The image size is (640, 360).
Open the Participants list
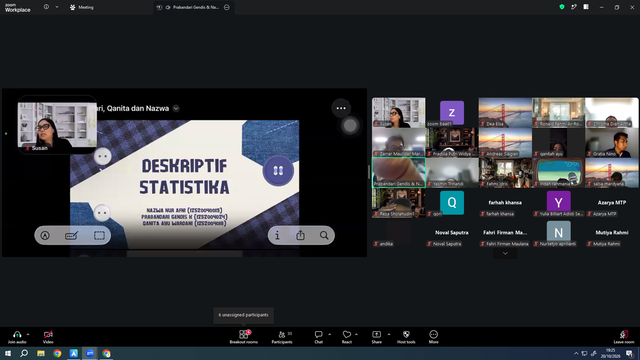coord(282,337)
